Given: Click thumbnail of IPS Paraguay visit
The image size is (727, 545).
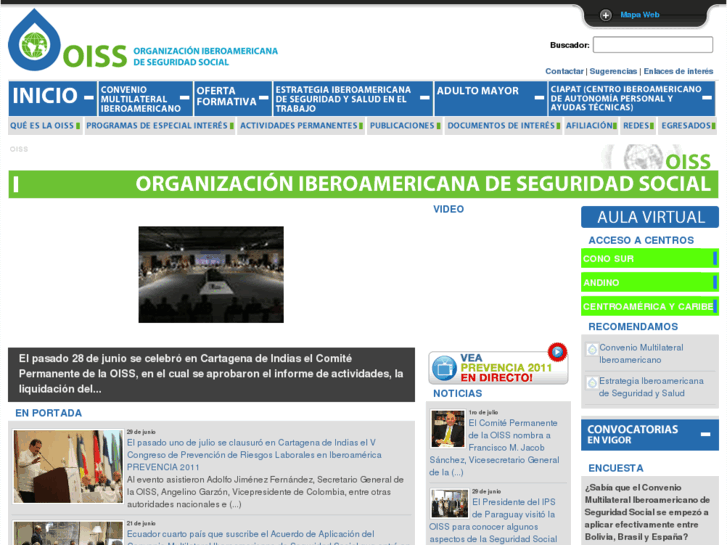Looking at the screenshot, I should click(449, 503).
